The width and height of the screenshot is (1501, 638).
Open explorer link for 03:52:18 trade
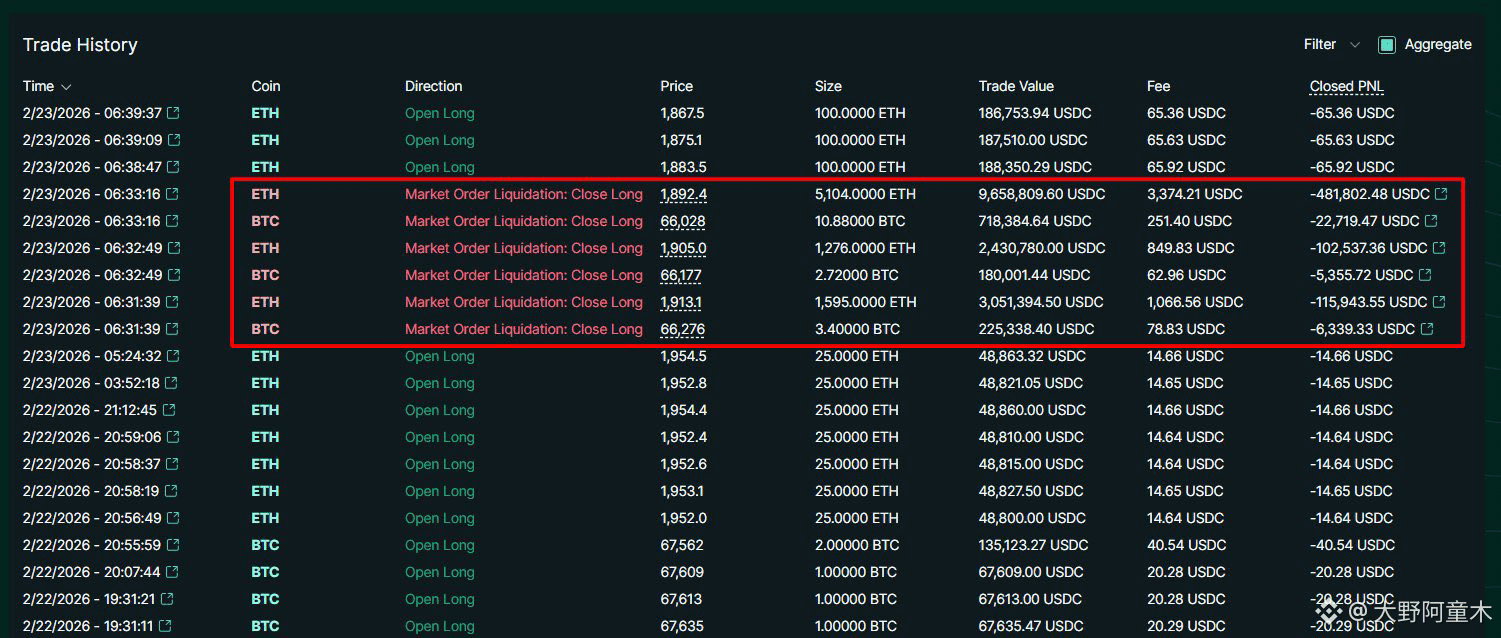point(172,383)
